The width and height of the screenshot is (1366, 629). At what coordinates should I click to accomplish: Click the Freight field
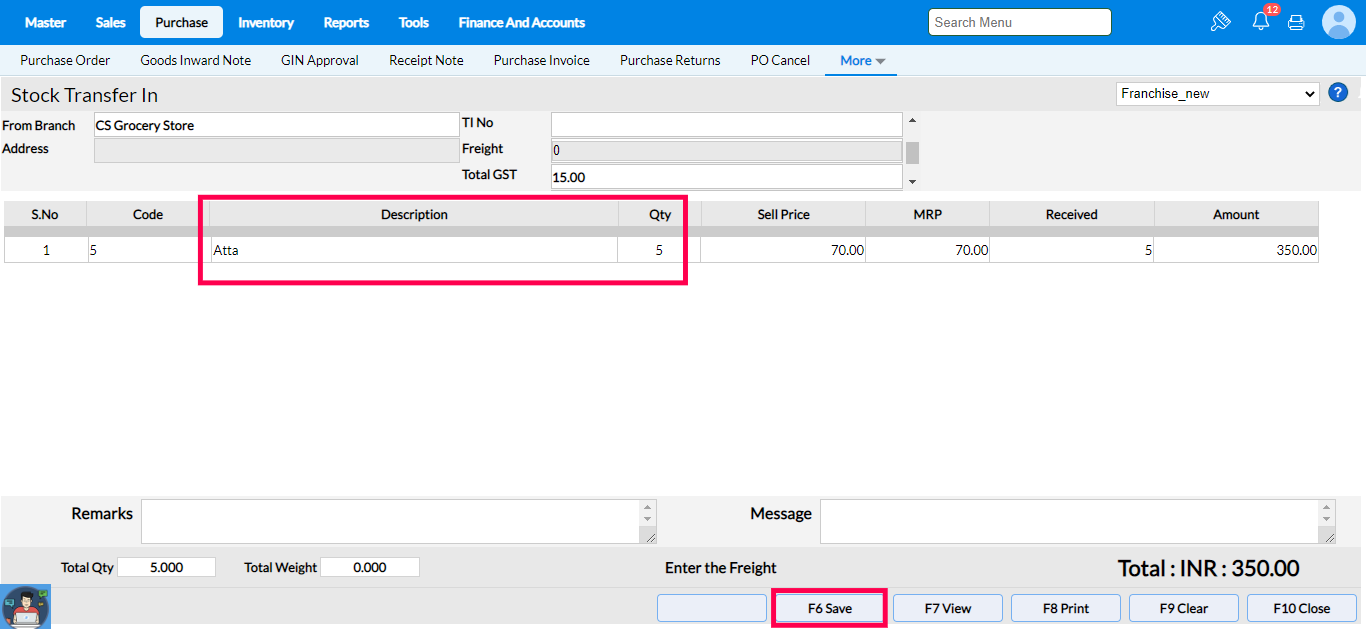727,150
